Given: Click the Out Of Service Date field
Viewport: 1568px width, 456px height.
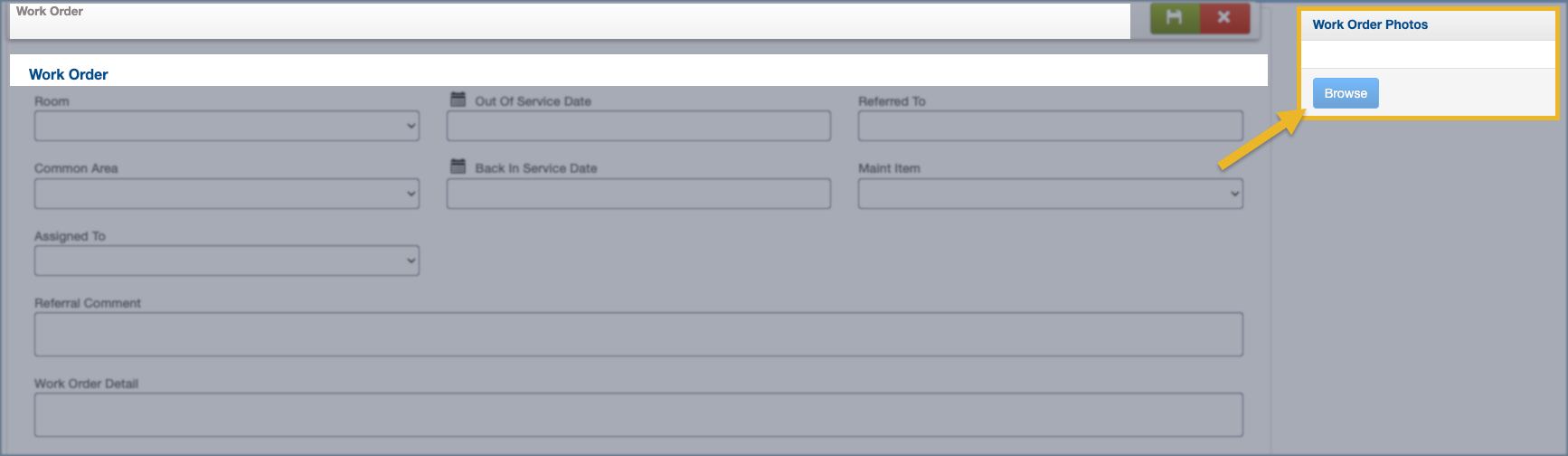Looking at the screenshot, I should [638, 126].
